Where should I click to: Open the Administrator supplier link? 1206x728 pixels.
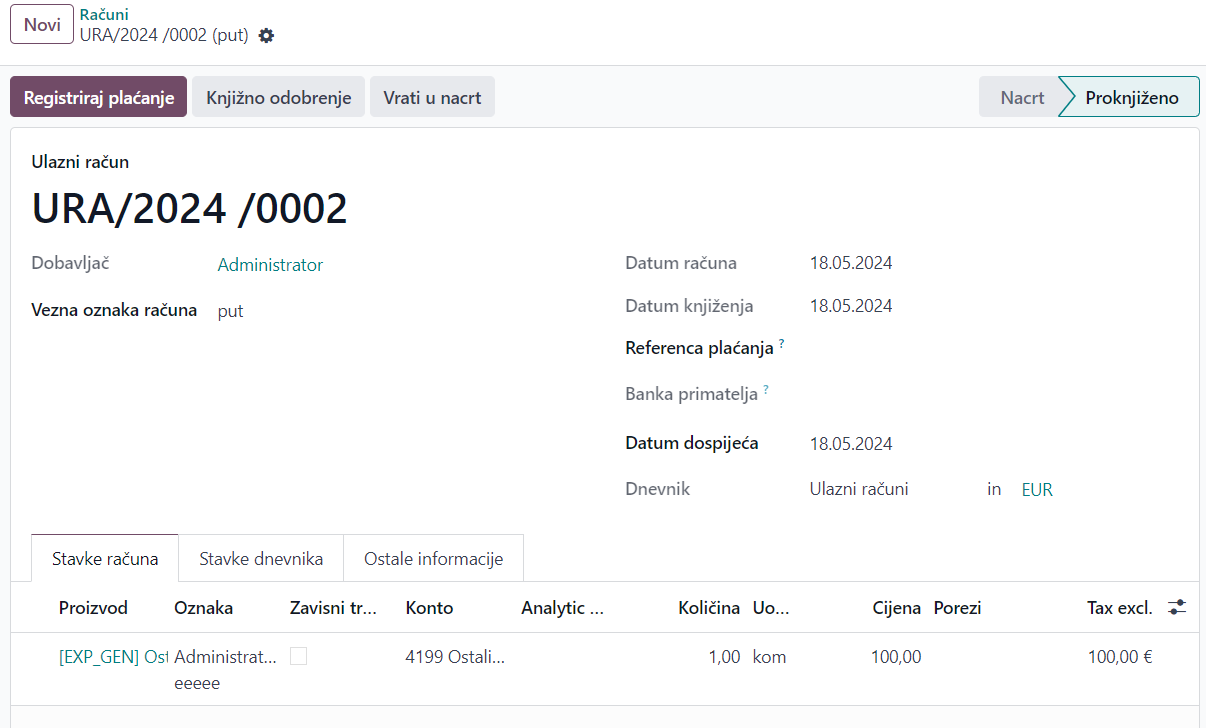[270, 265]
